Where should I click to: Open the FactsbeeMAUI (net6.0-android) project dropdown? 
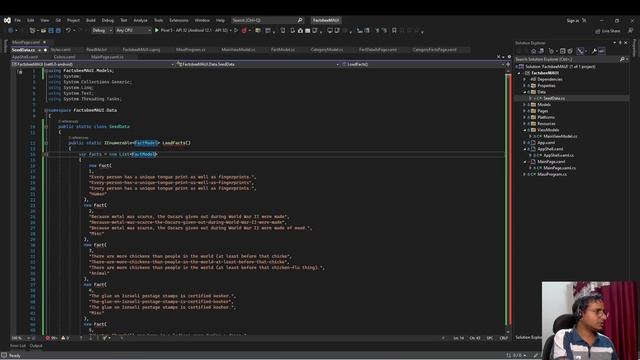pos(93,64)
